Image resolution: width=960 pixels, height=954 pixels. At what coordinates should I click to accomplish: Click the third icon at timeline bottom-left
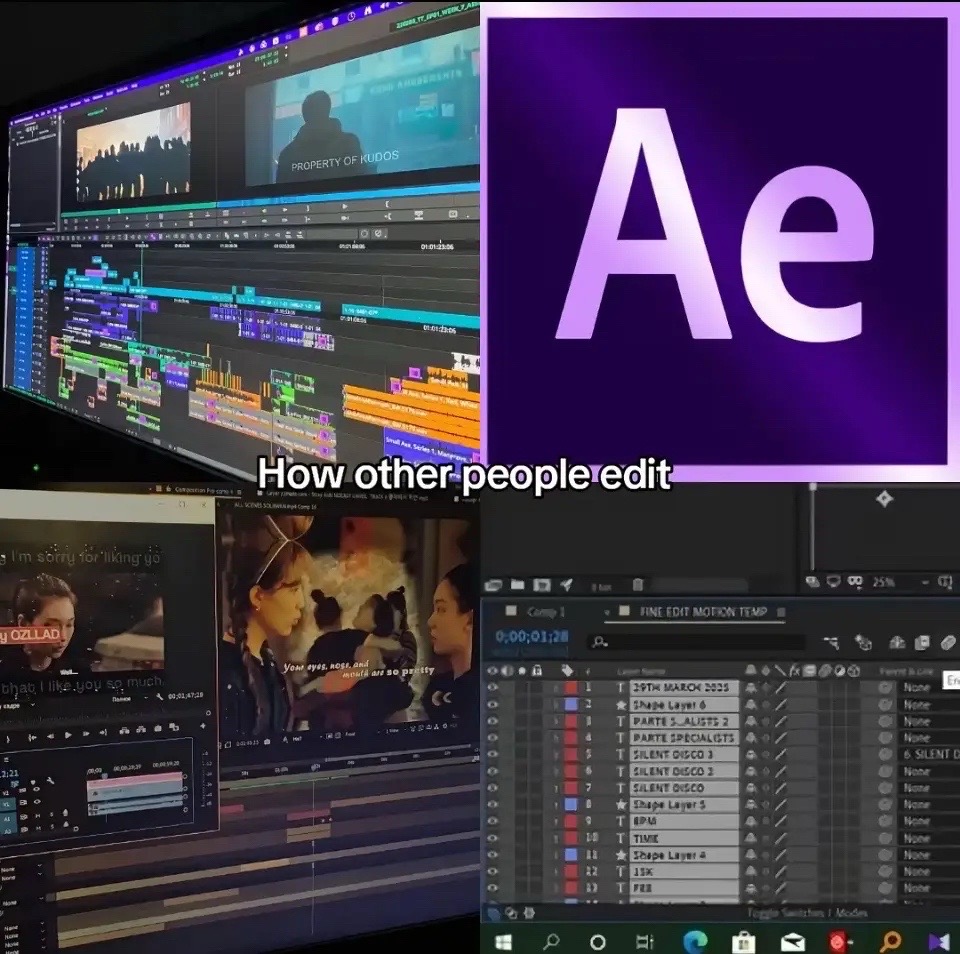click(x=530, y=913)
